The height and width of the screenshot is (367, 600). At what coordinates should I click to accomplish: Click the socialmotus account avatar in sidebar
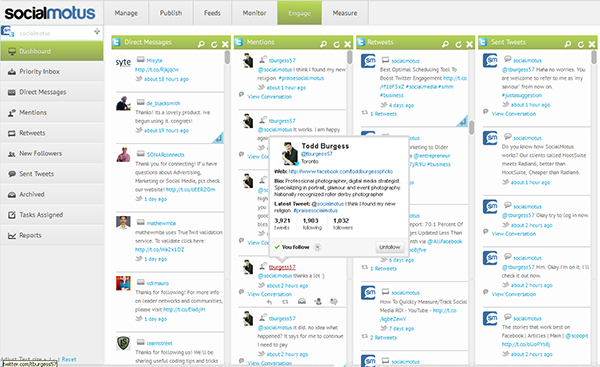click(x=7, y=31)
